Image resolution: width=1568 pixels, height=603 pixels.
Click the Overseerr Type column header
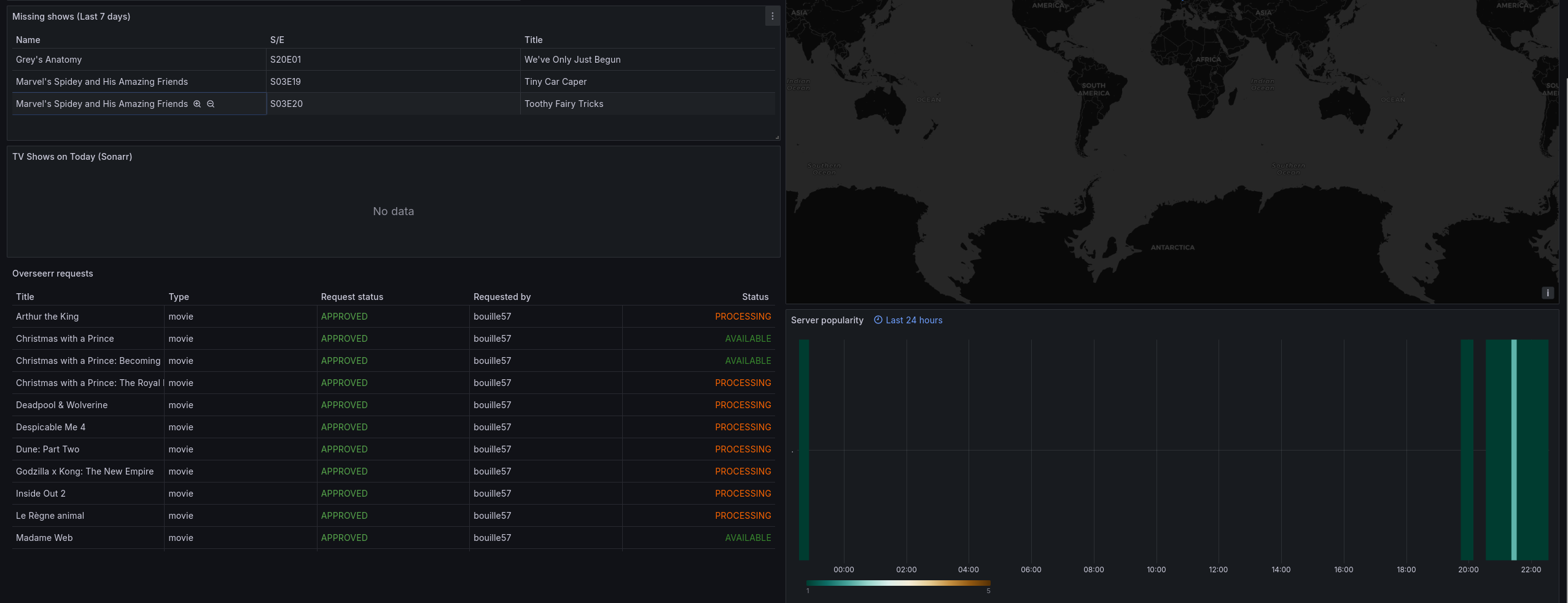(x=179, y=297)
